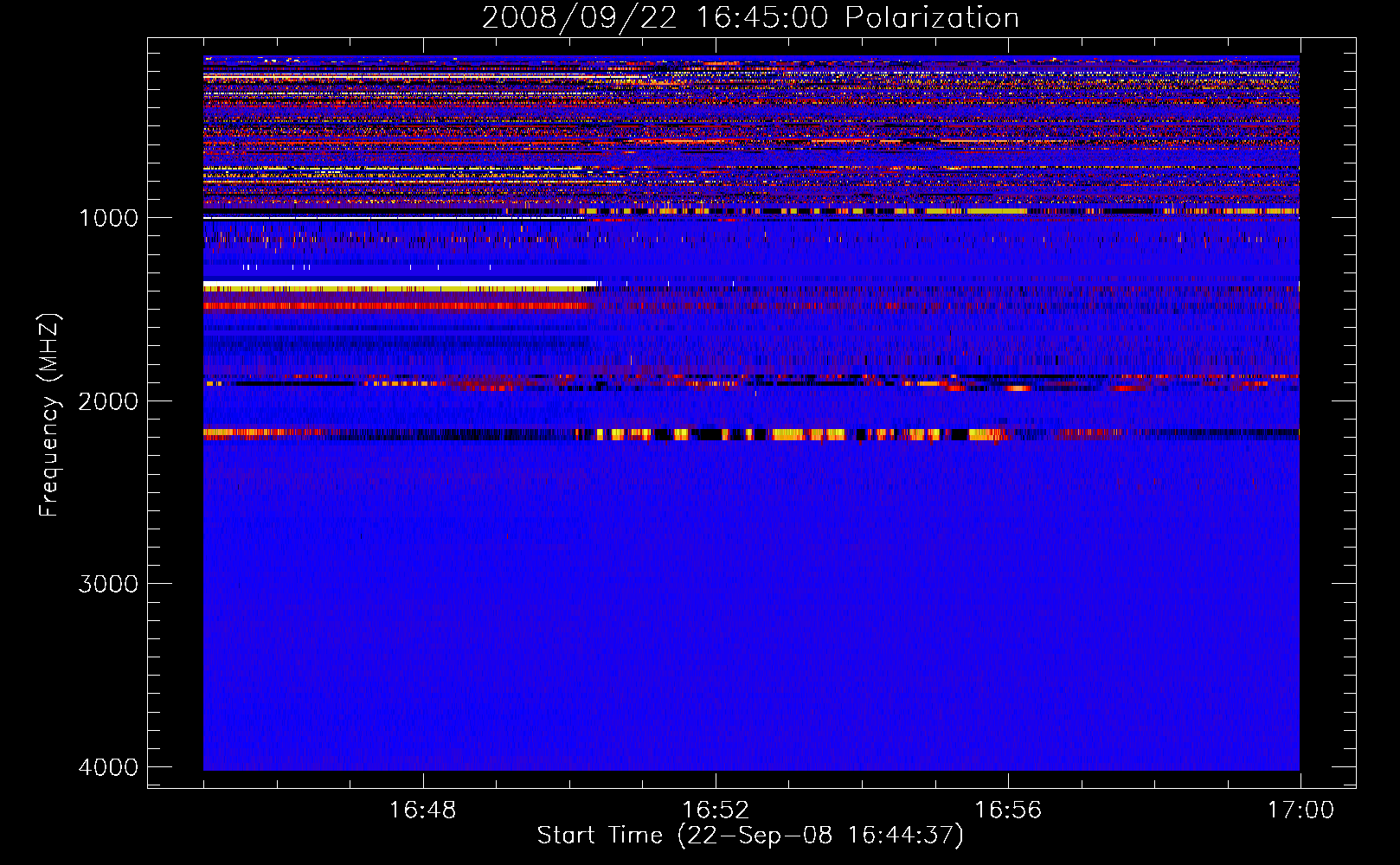This screenshot has width=1400, height=865.
Task: Click the 17:00 time tick label
Action: pos(1300,811)
